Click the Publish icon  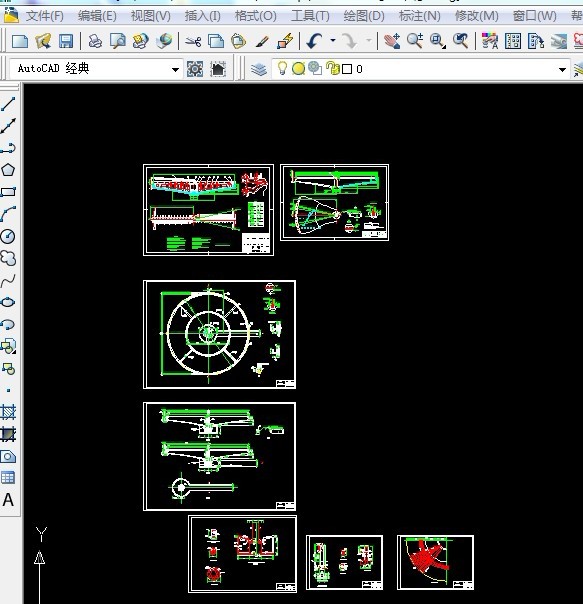(141, 41)
